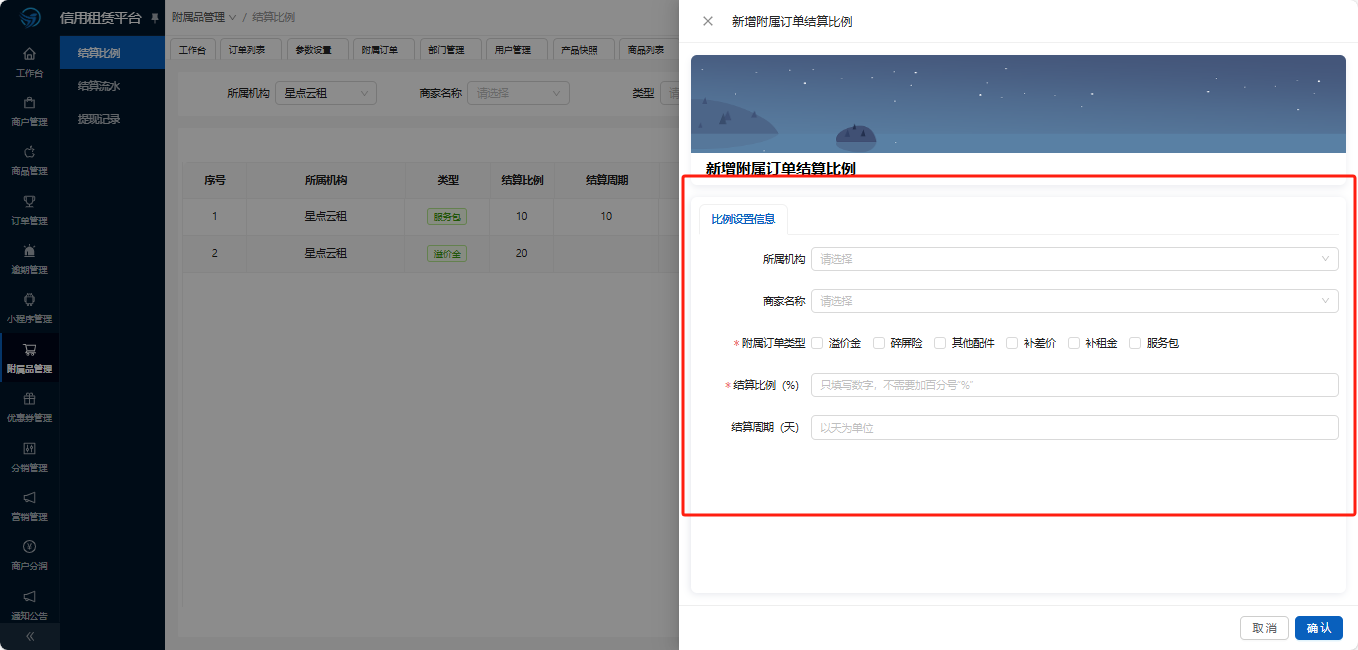Tick the 服务包 checkbox
This screenshot has height=650, width=1358.
(1135, 343)
